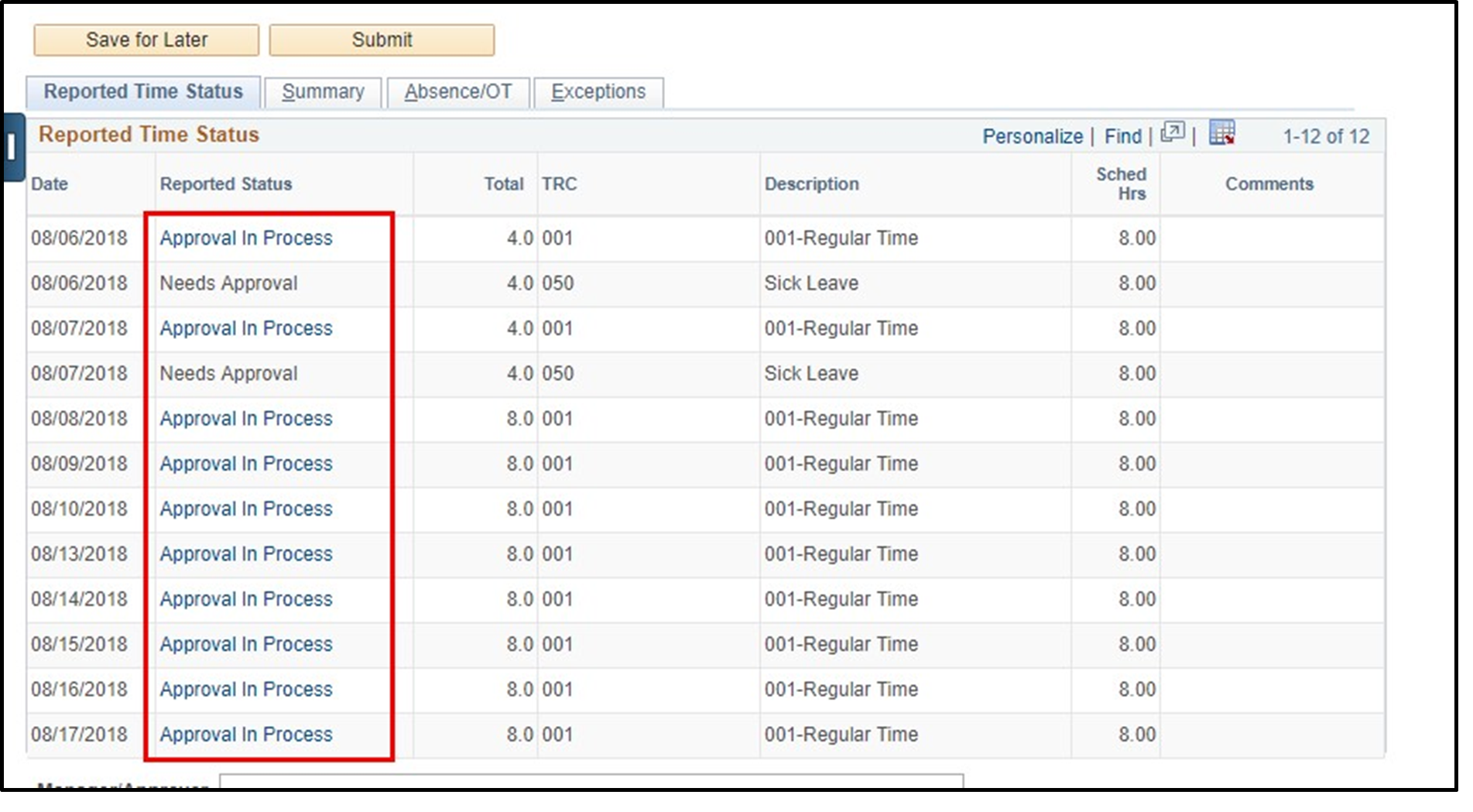The height and width of the screenshot is (812, 1473).
Task: Open Approval In Process for 08/06/2018
Action: click(246, 238)
